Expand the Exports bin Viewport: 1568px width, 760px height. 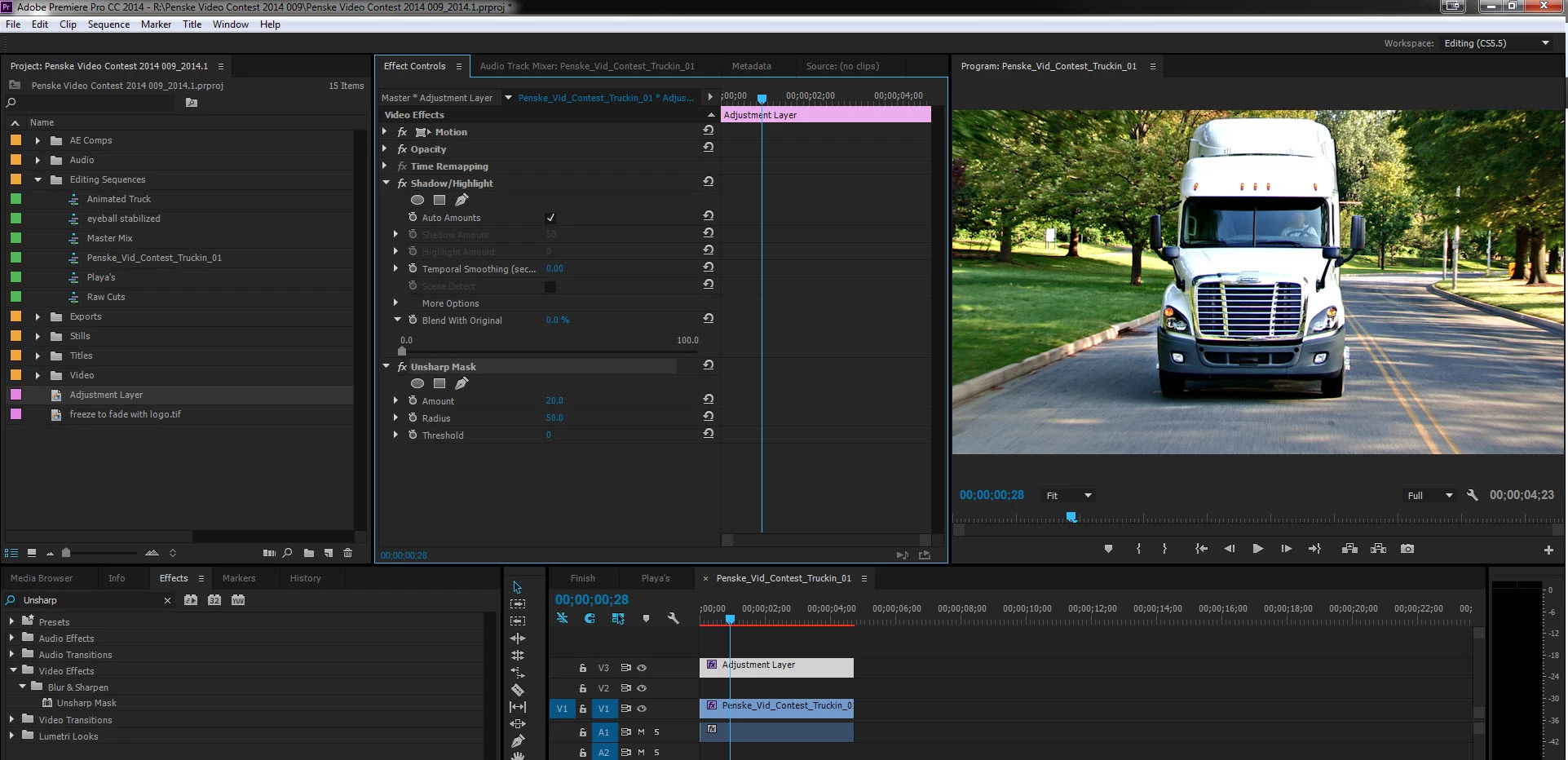pyautogui.click(x=38, y=316)
